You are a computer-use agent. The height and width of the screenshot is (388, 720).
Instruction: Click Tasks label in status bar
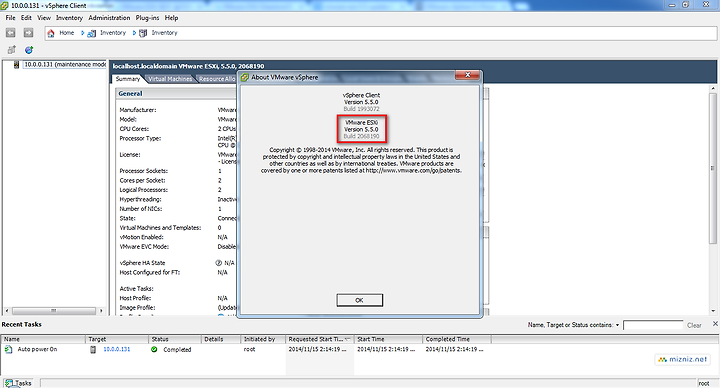click(23, 383)
